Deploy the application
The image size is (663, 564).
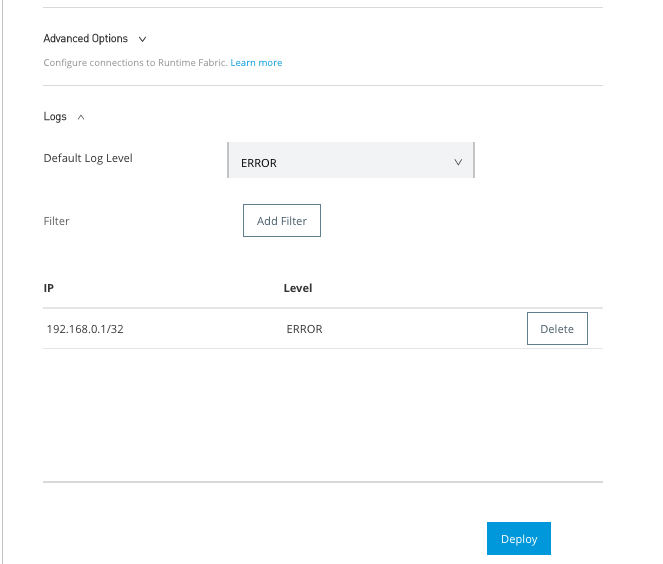pyautogui.click(x=519, y=539)
